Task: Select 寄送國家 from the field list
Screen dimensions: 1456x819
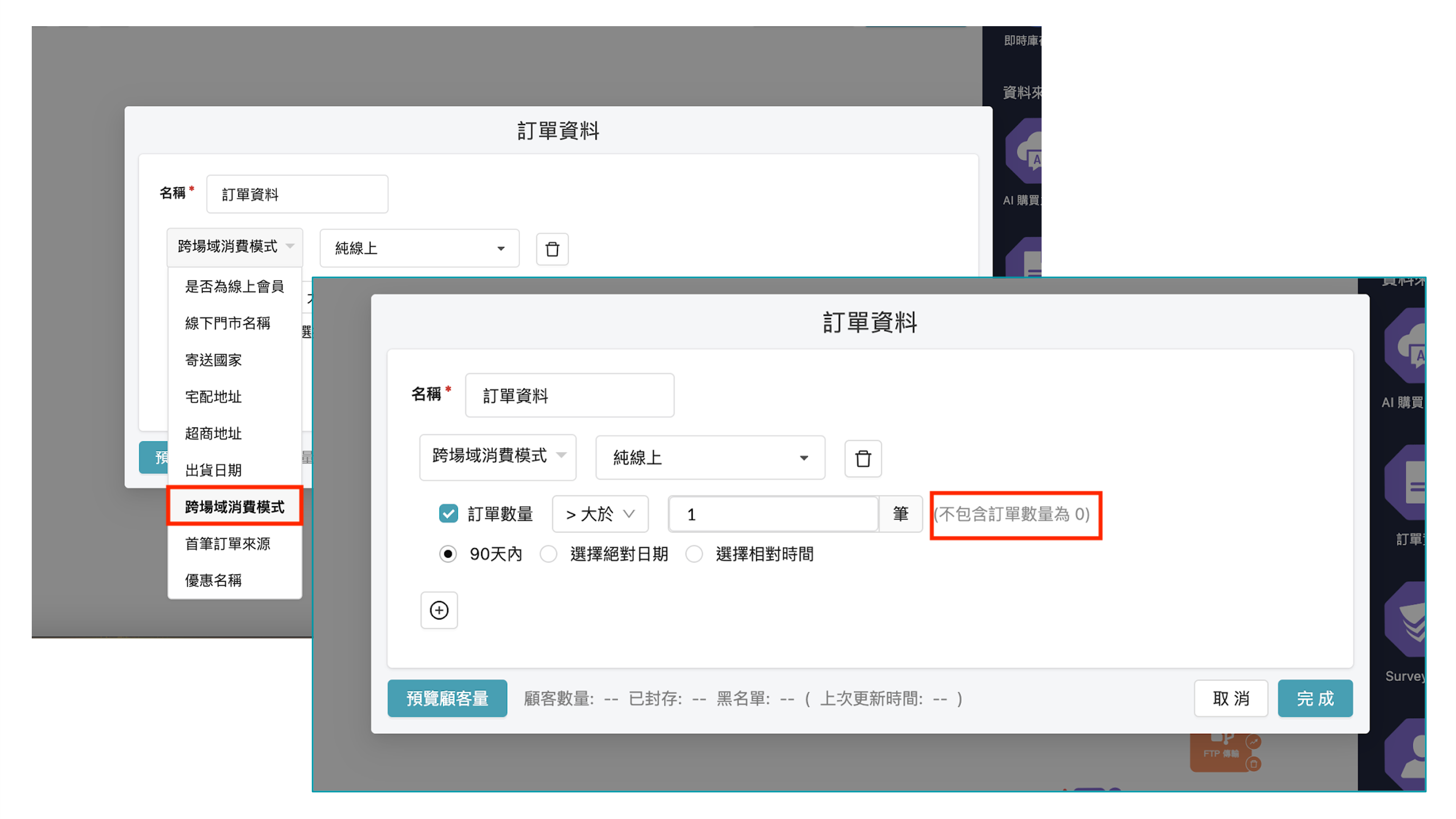Action: click(x=213, y=360)
